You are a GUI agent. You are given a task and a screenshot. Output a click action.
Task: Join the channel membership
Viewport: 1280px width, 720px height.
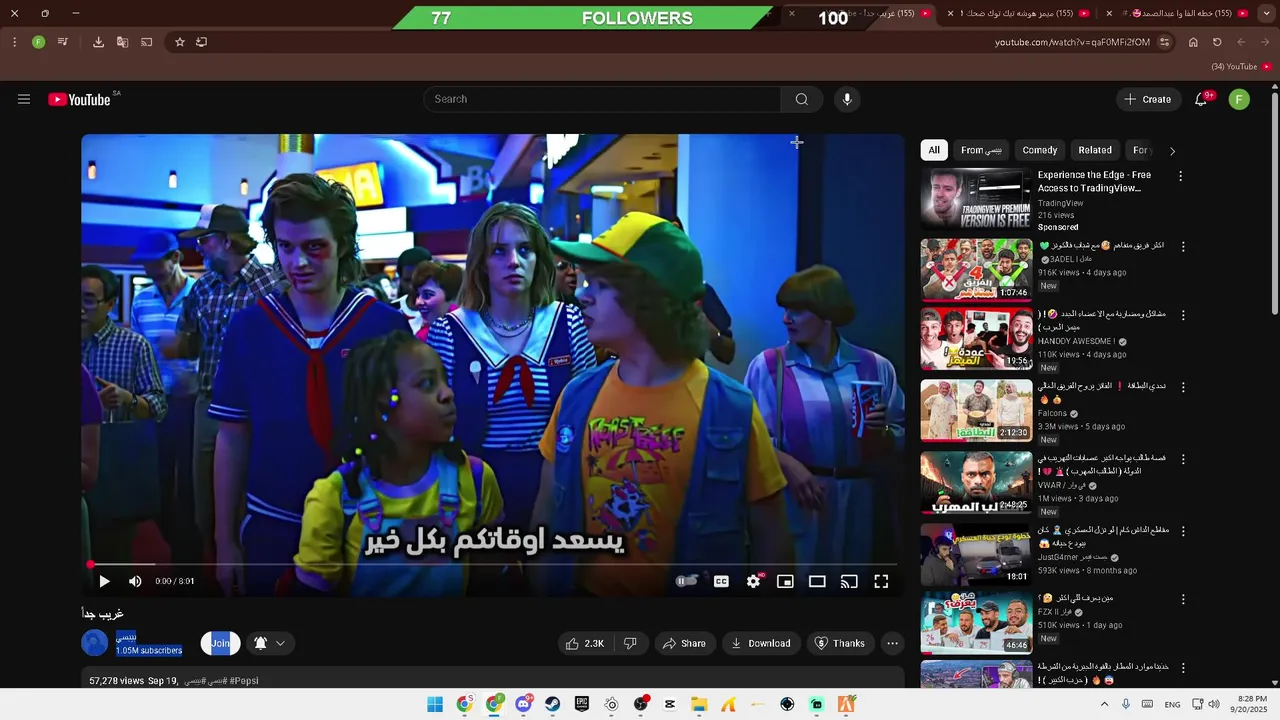point(220,643)
